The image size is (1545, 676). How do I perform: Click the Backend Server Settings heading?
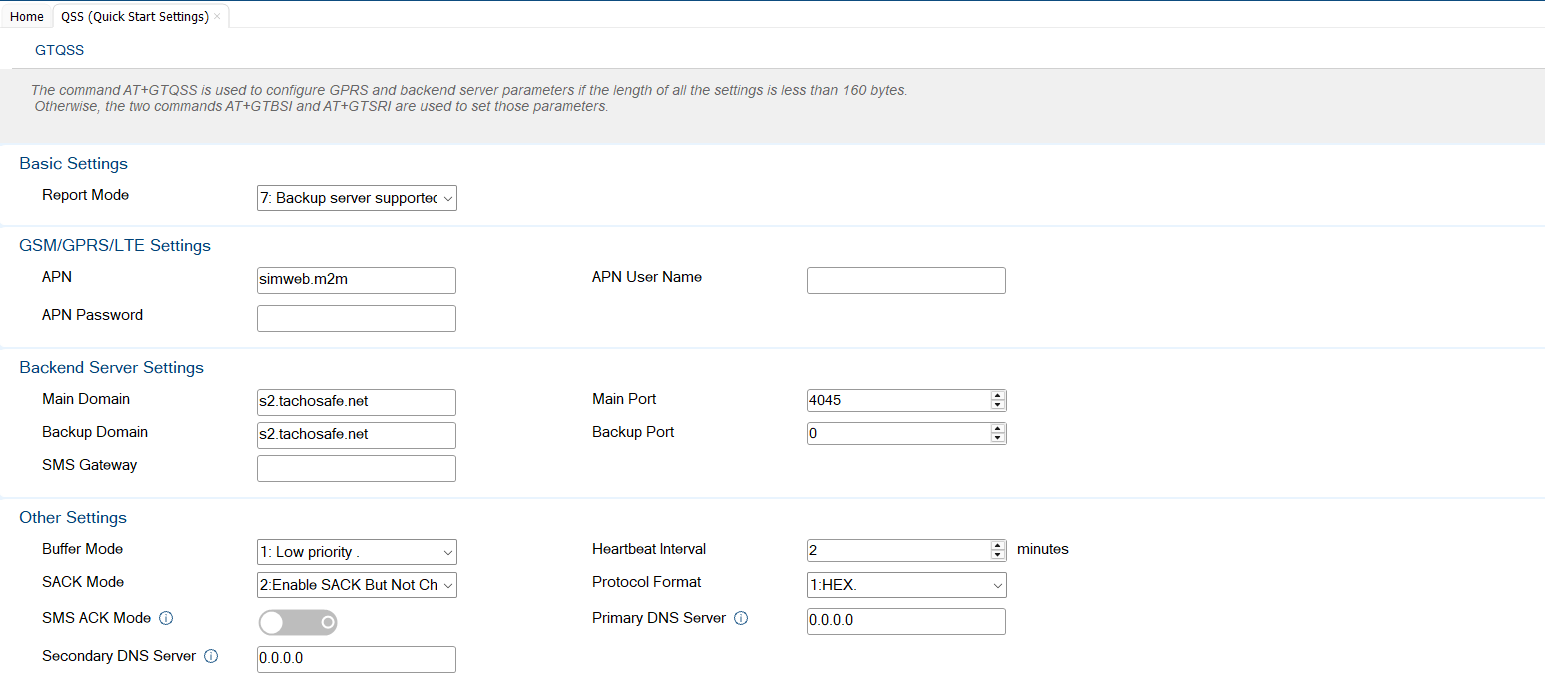click(112, 367)
